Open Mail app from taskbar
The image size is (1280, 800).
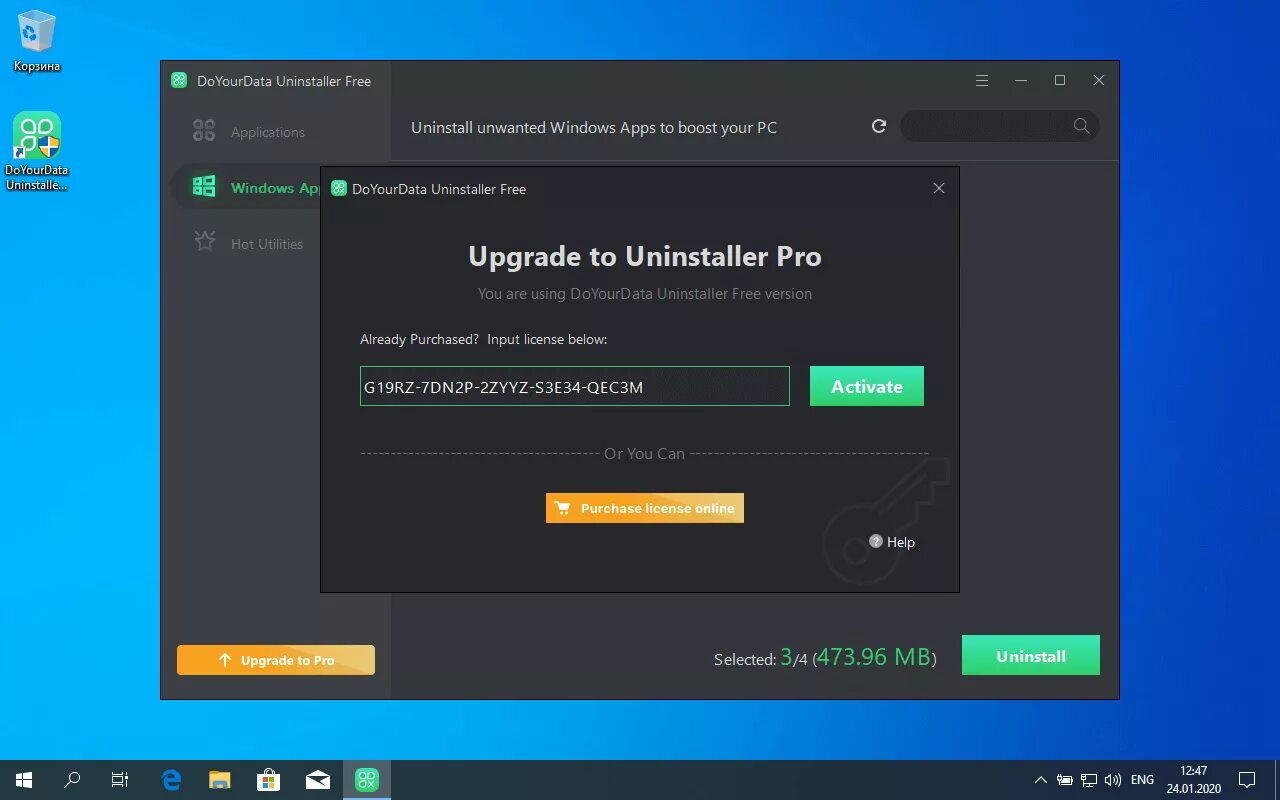click(318, 780)
